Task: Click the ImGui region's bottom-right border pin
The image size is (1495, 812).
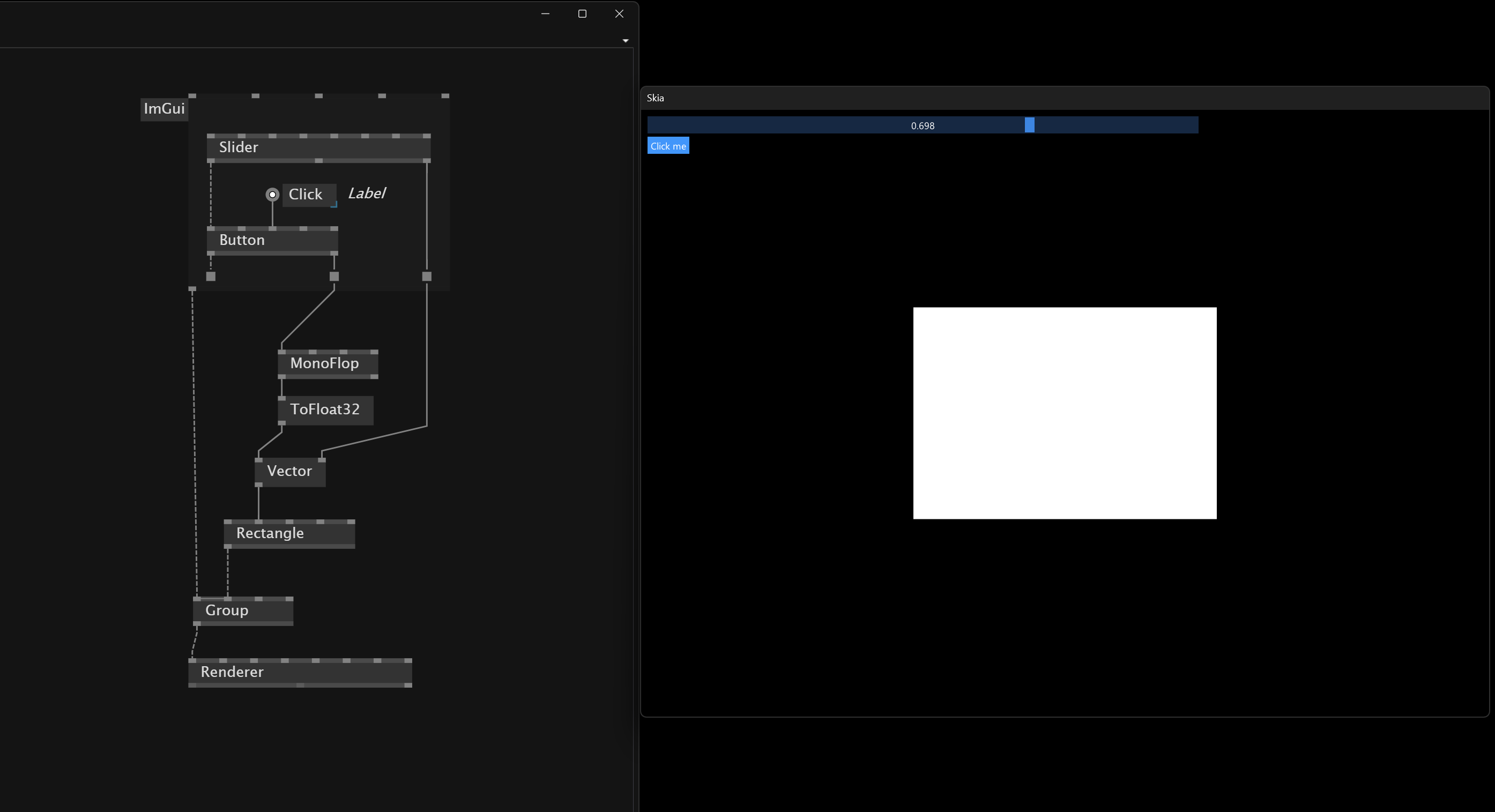Action: [427, 277]
